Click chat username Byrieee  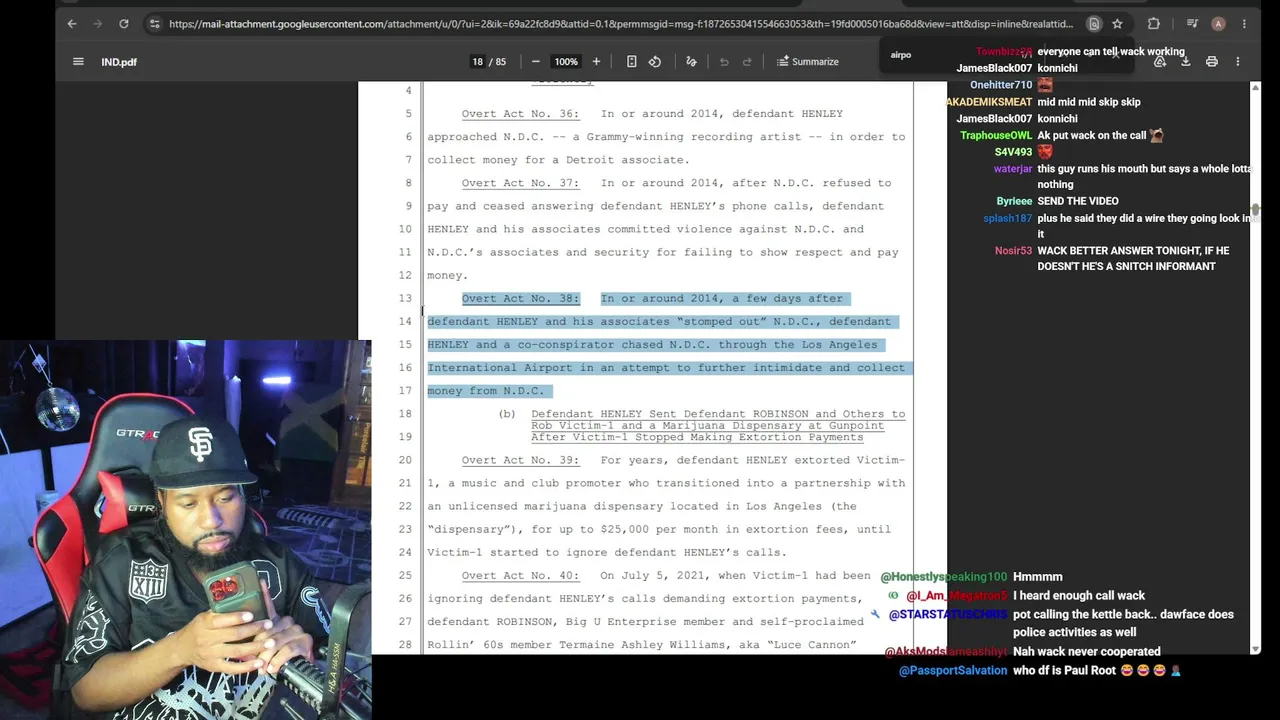tap(1014, 201)
